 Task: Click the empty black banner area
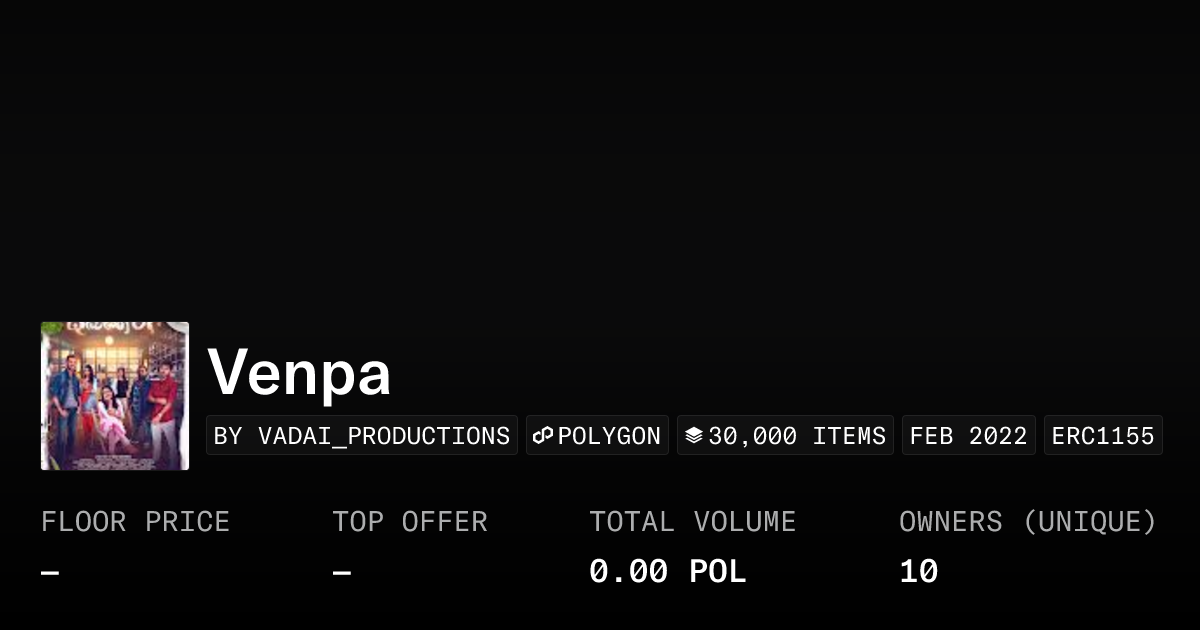point(600,150)
